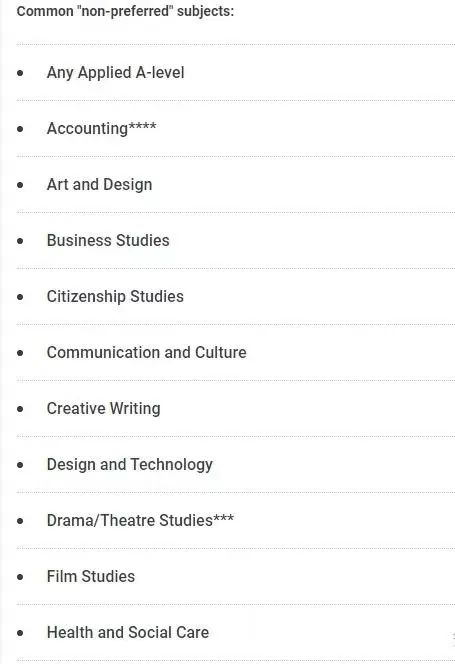455x664 pixels.
Task: Click 'Communication and Culture' entry
Action: coord(146,352)
